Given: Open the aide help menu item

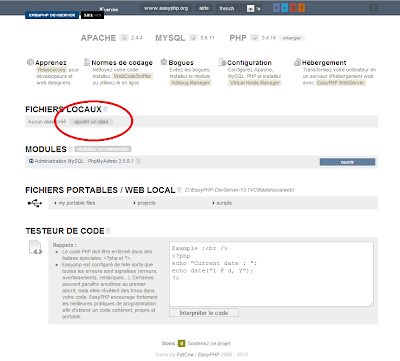Looking at the screenshot, I should (x=204, y=8).
